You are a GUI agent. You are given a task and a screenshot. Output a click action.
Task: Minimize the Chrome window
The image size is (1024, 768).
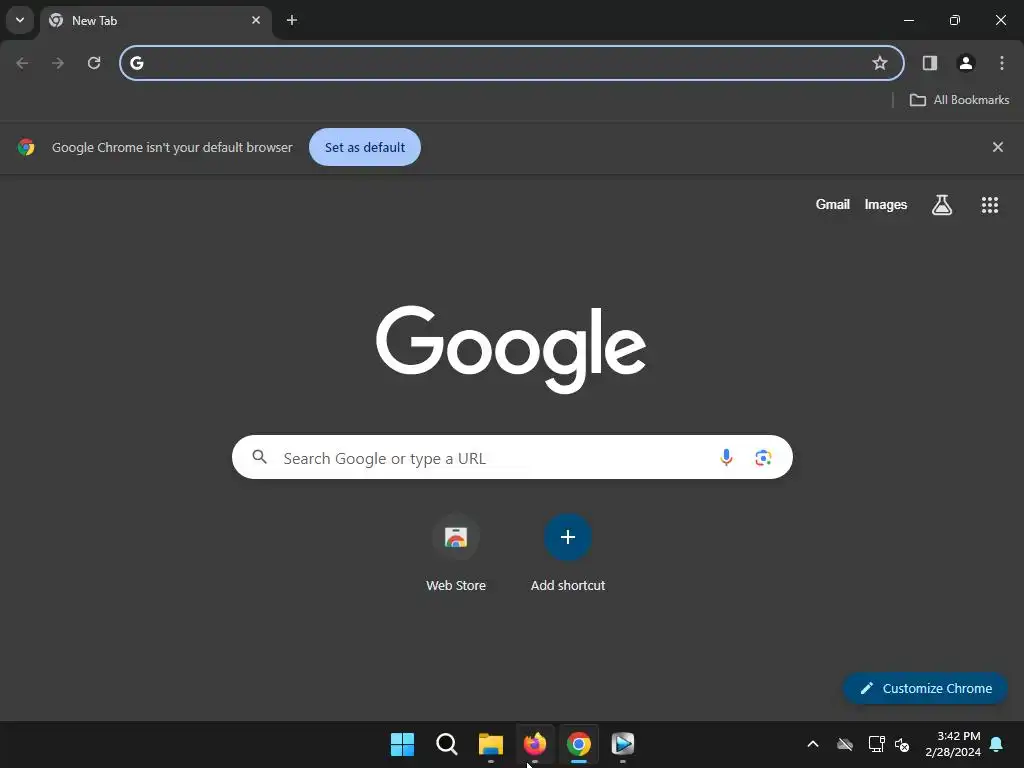(x=908, y=20)
